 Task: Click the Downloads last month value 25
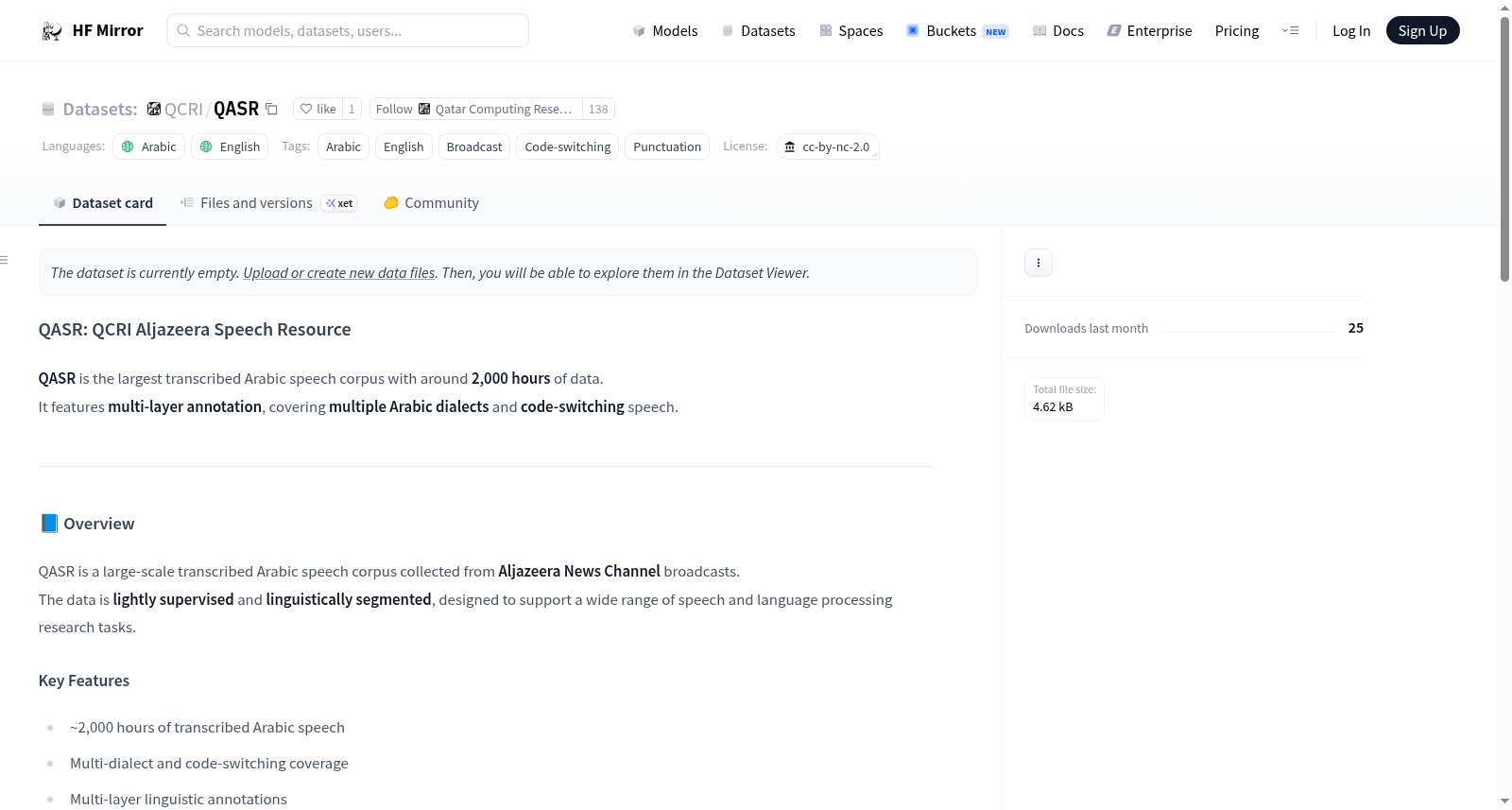tap(1356, 328)
